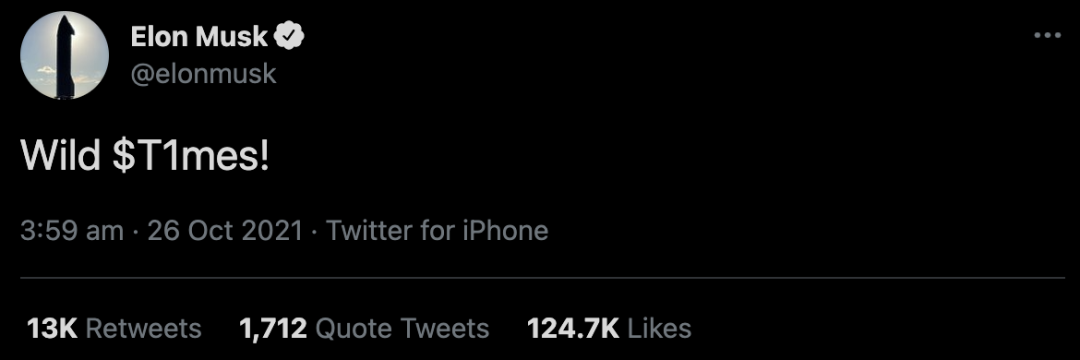Click the horizontal divider above the stats
Viewport: 1080px width, 360px height.
point(543,277)
